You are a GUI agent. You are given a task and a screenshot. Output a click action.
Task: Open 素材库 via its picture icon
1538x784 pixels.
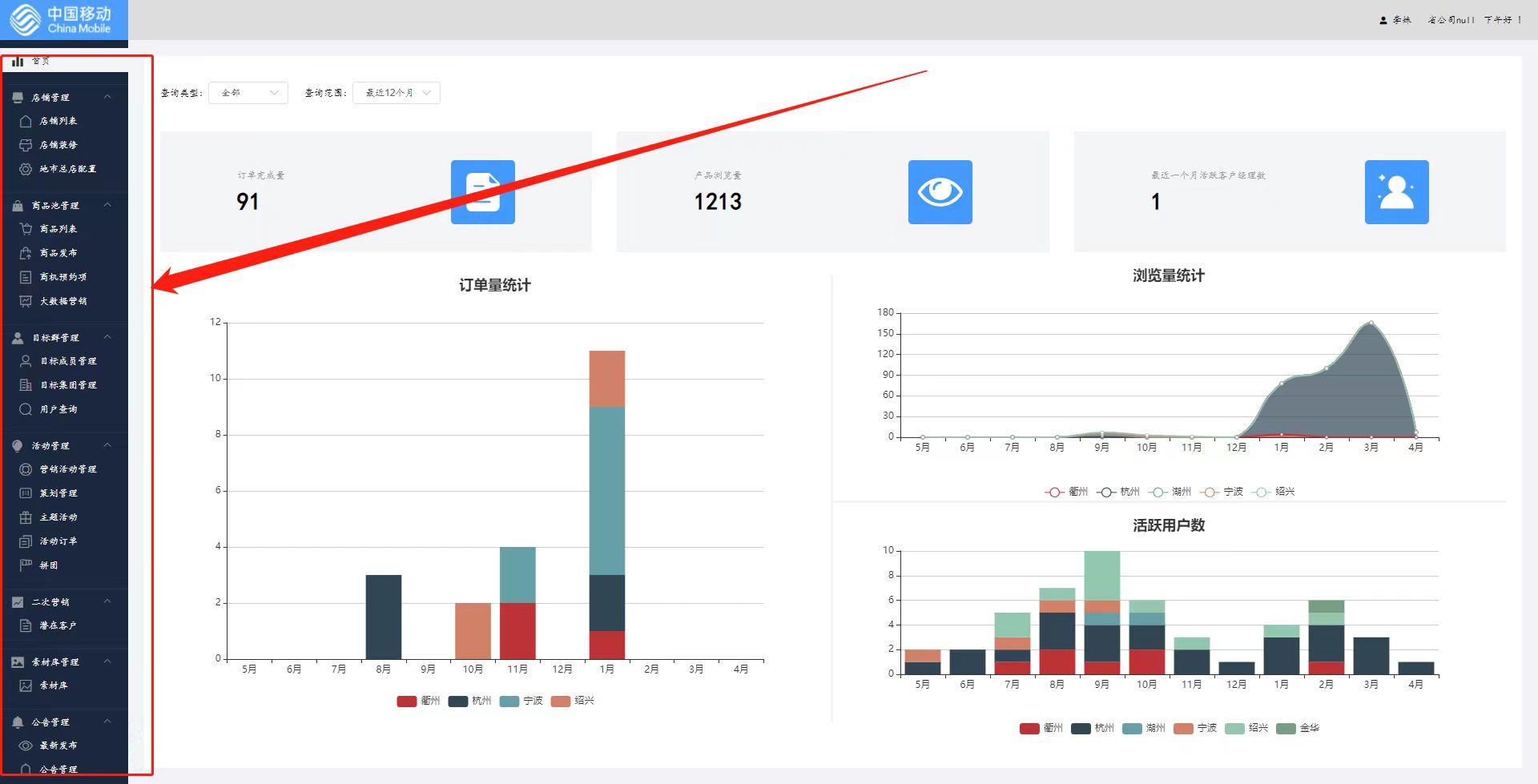[26, 685]
